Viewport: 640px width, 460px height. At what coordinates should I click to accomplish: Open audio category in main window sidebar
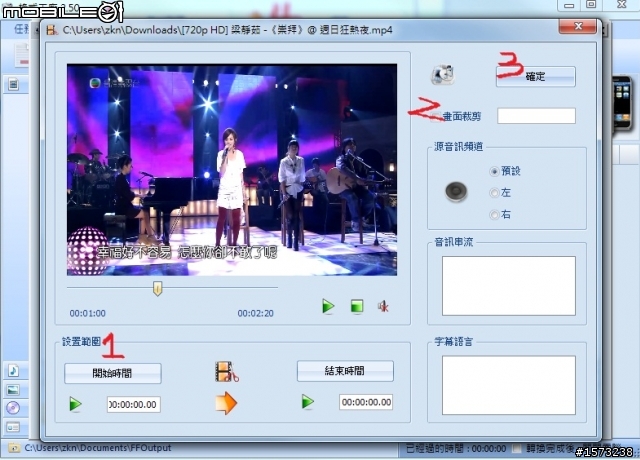pyautogui.click(x=13, y=371)
